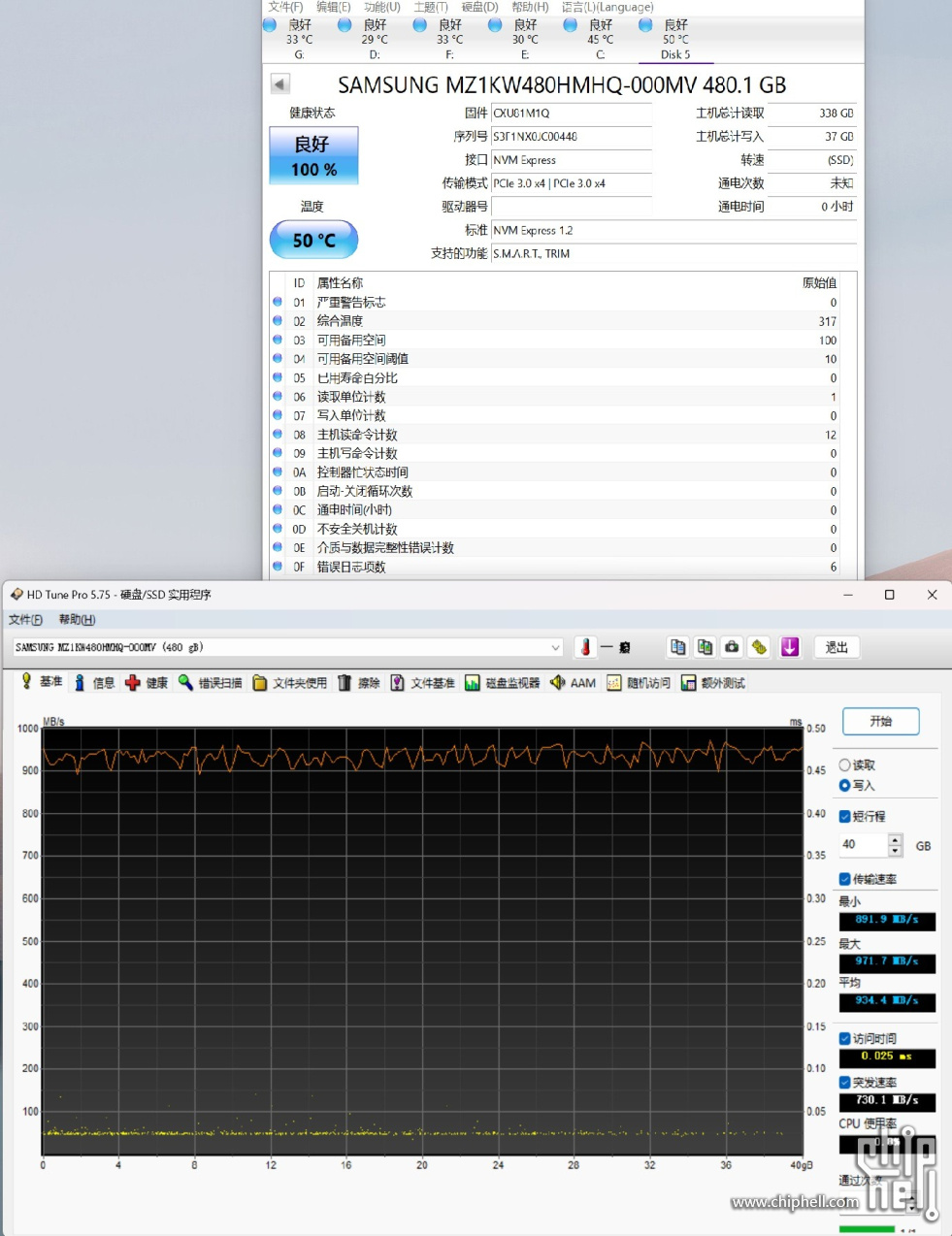Click the thermometer temperature icon in HD Tune
The width and height of the screenshot is (952, 1236).
pos(585,647)
